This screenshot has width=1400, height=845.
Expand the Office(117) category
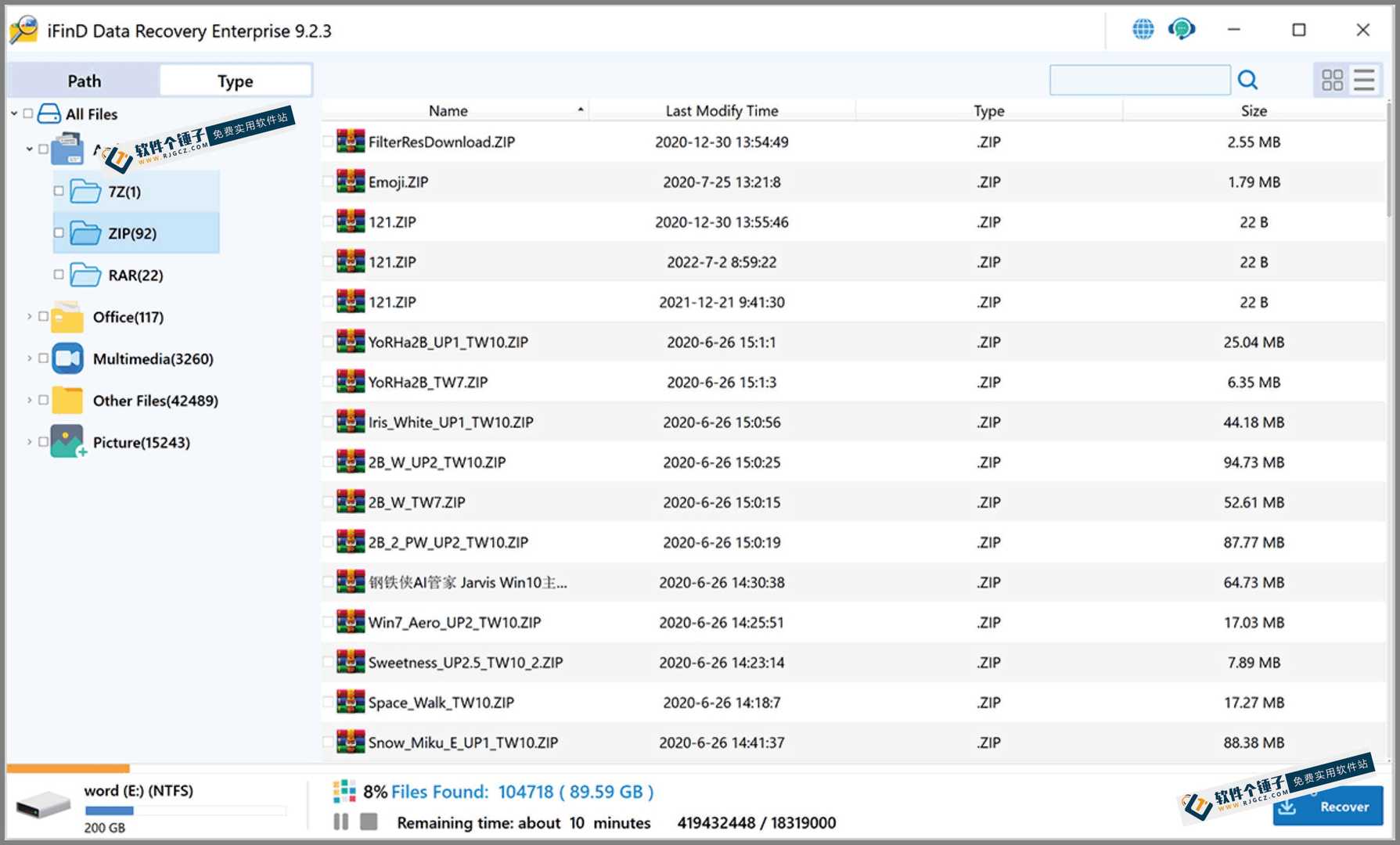coord(29,316)
